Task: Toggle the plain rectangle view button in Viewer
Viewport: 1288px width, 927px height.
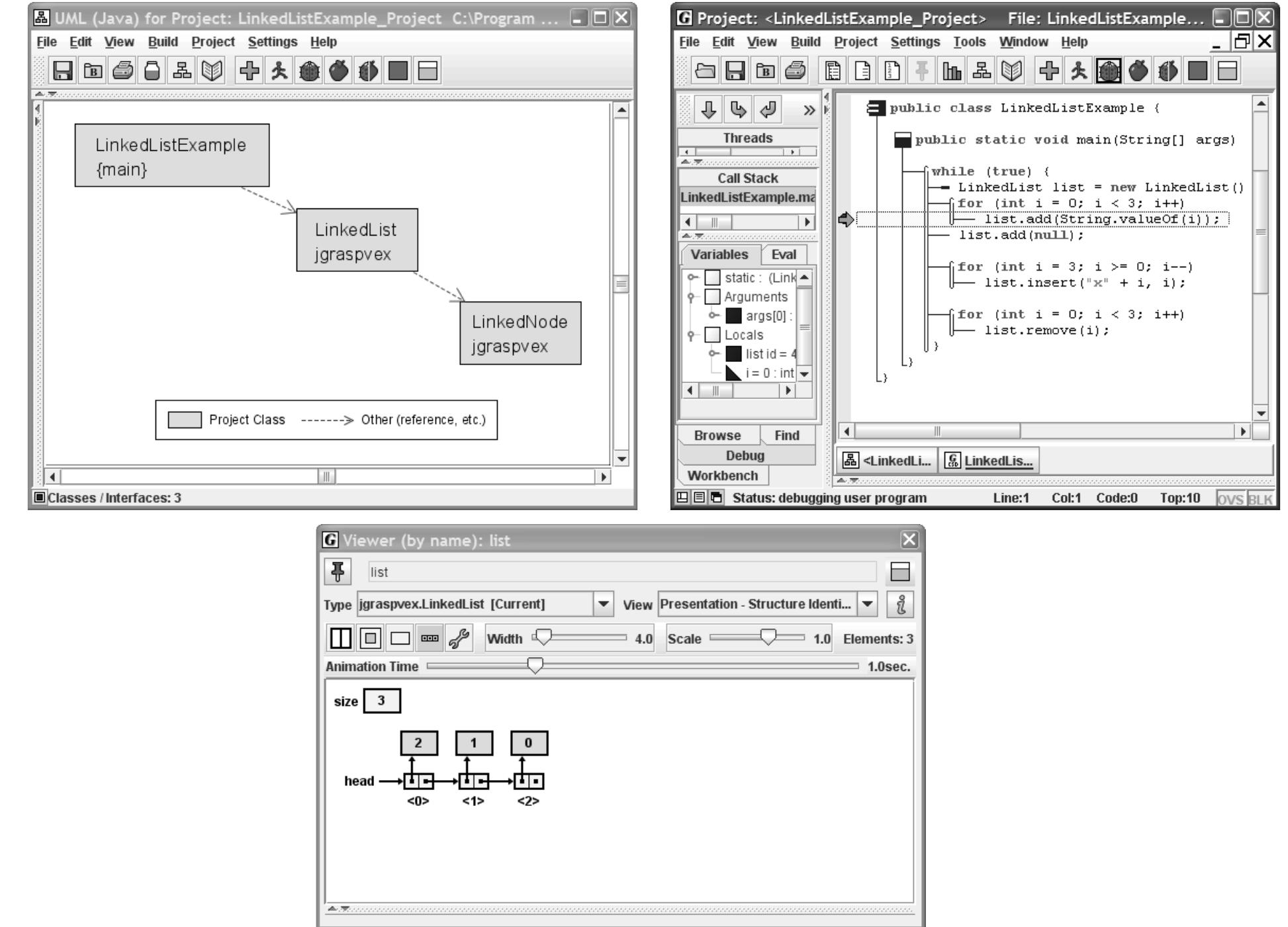Action: (400, 639)
